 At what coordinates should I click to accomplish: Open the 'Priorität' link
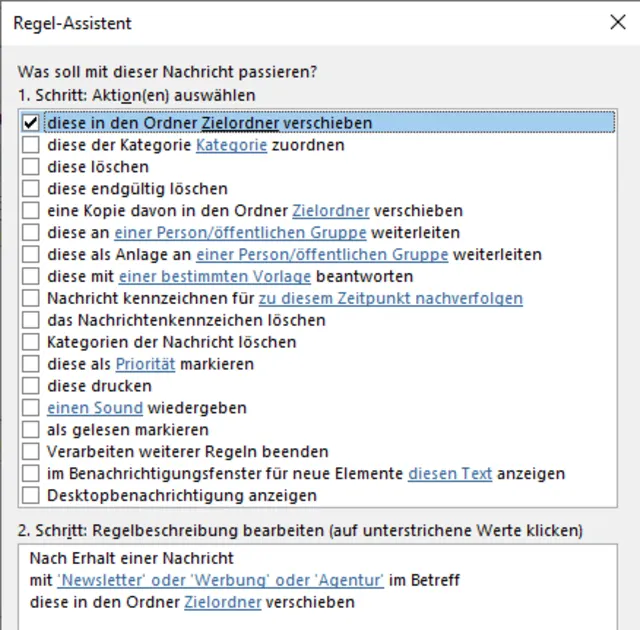145,364
